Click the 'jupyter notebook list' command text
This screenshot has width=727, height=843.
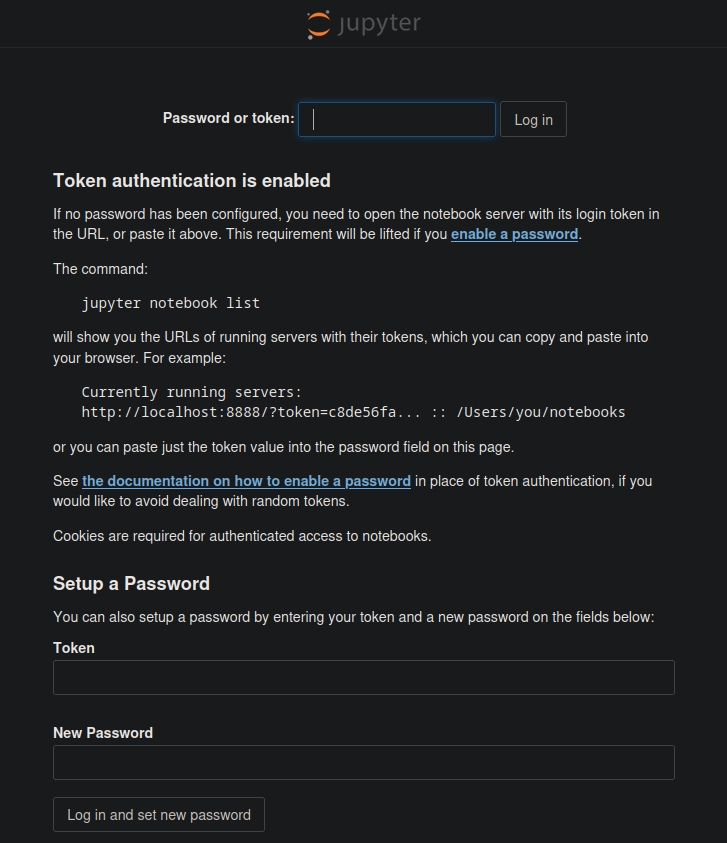tap(170, 302)
